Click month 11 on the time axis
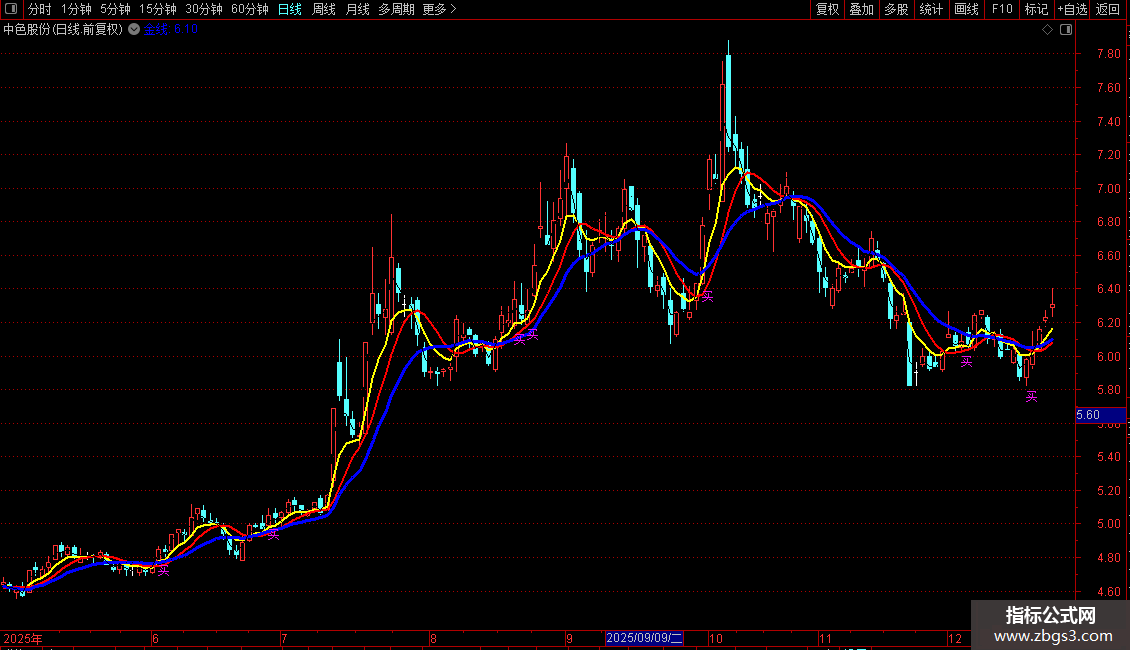The image size is (1130, 650). coord(825,638)
